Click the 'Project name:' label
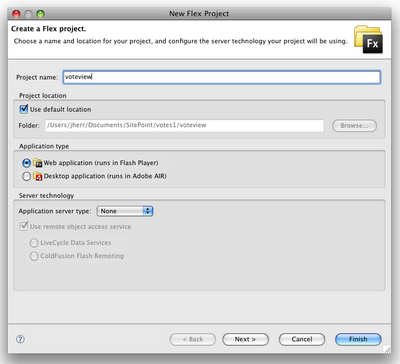This screenshot has height=364, width=400. [x=37, y=77]
